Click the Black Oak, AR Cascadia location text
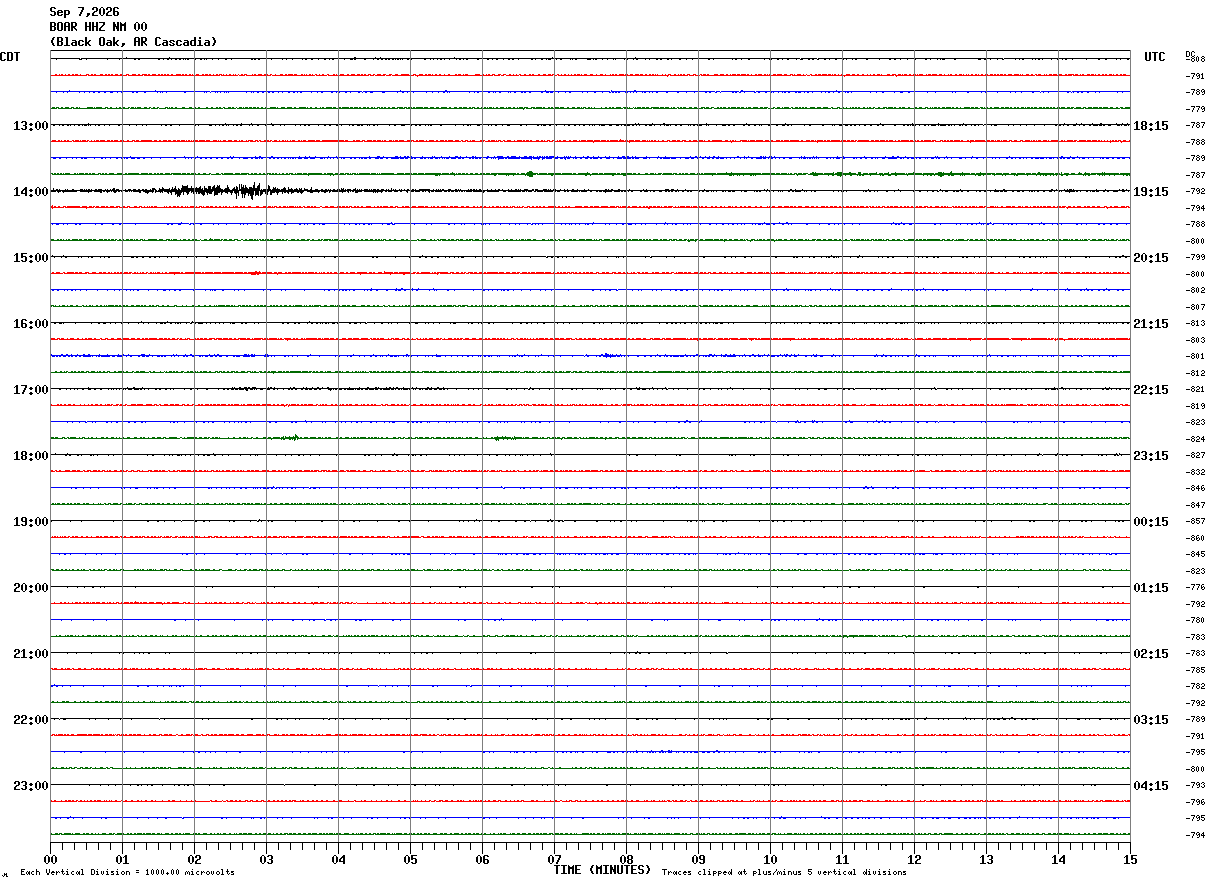 tap(133, 42)
